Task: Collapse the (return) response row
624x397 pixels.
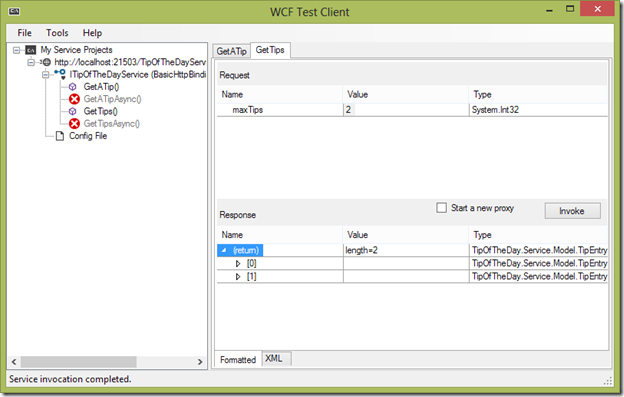Action: tap(224, 250)
